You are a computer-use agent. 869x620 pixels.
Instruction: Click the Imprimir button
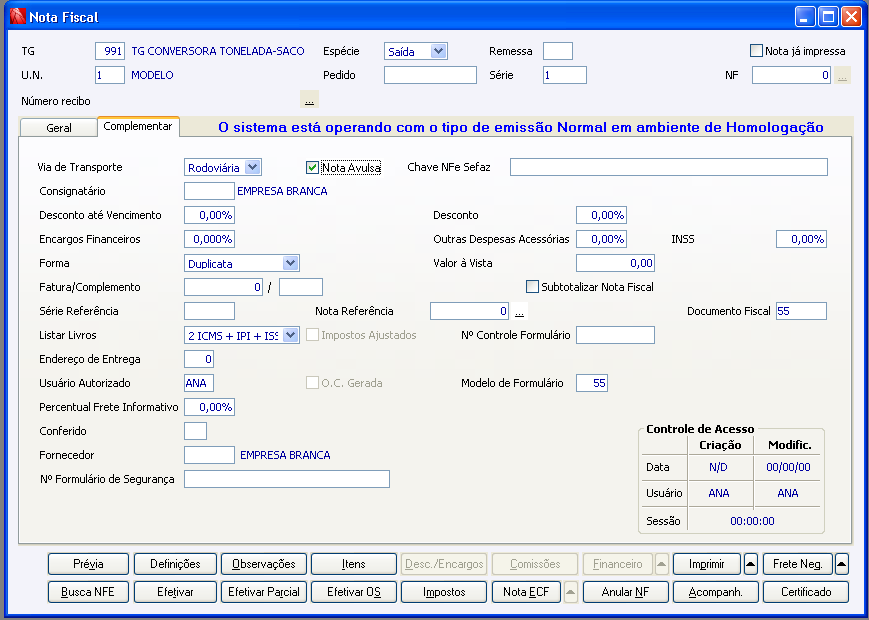pos(707,564)
